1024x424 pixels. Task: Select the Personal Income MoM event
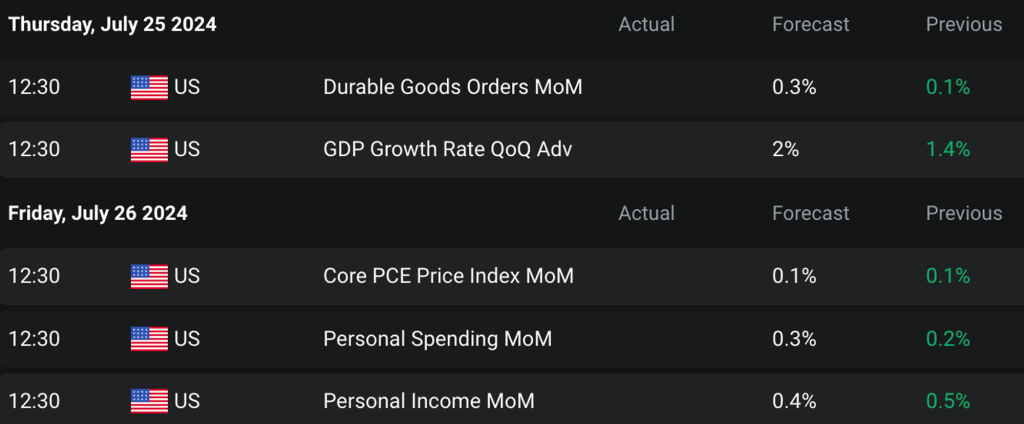point(428,401)
